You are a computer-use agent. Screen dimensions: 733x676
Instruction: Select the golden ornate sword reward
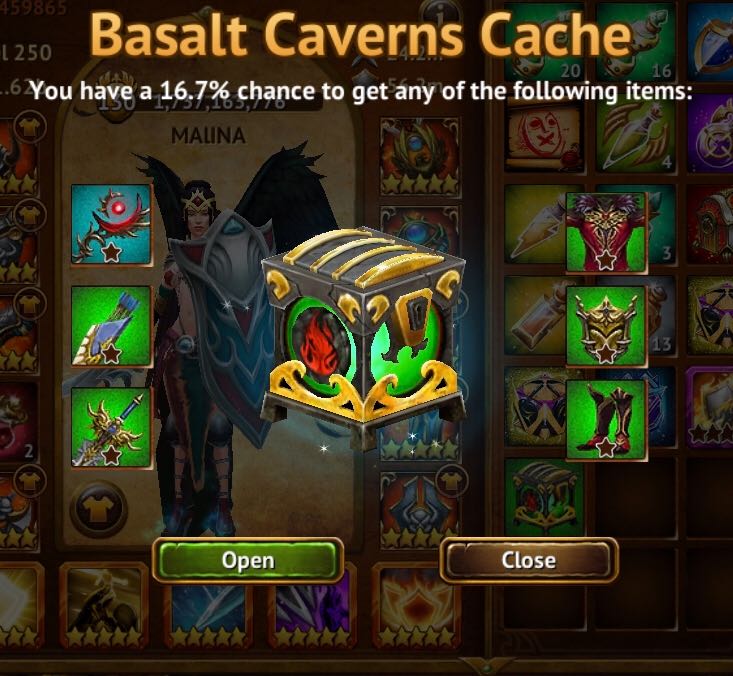[111, 427]
